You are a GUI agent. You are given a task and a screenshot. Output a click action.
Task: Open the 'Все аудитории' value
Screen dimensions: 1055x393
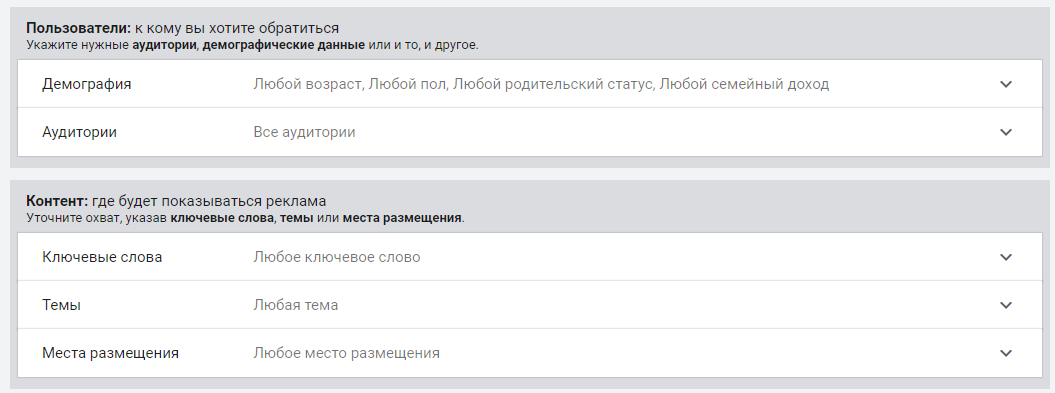[x=304, y=132]
